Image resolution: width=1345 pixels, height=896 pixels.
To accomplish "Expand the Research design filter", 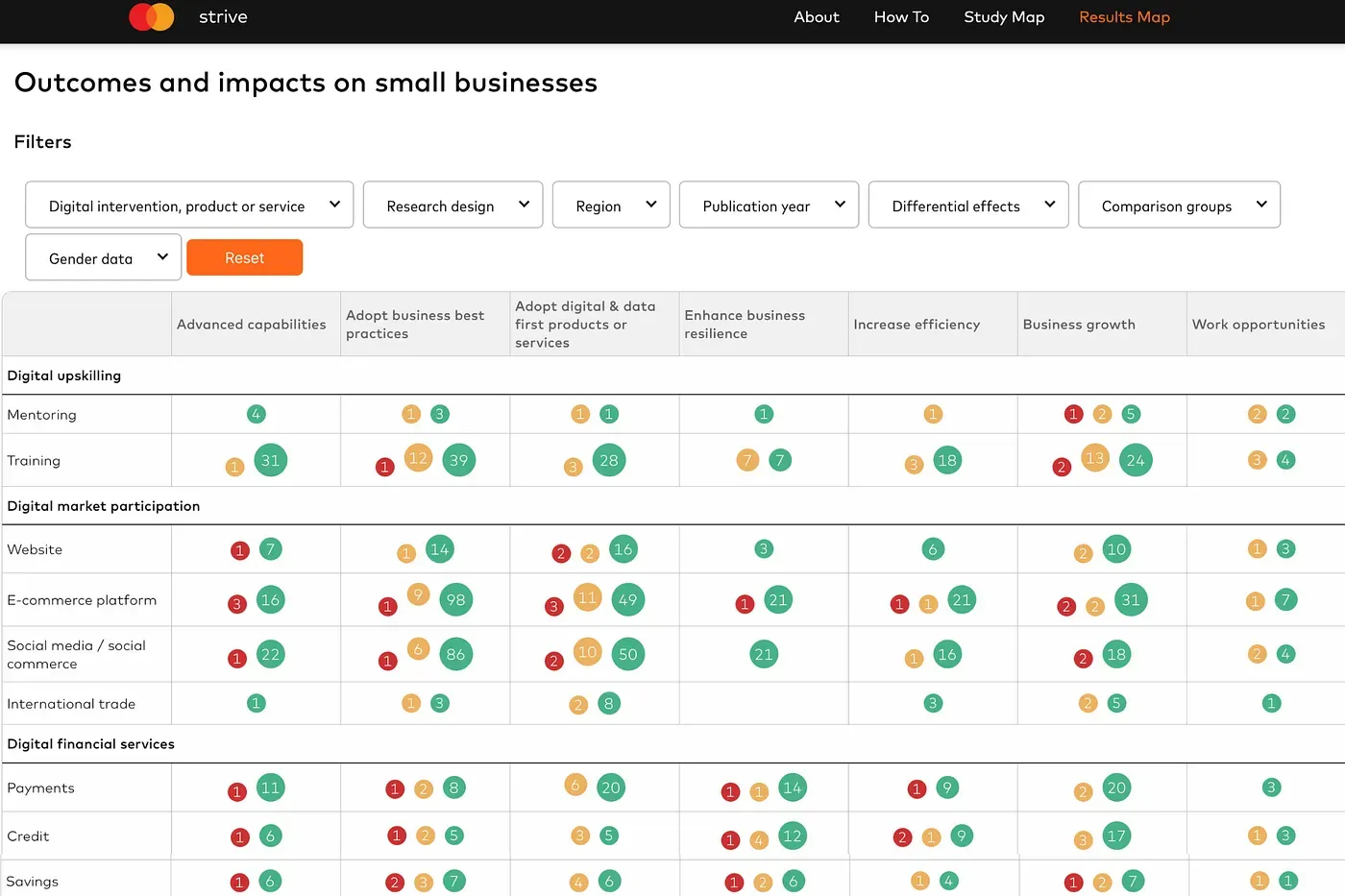I will point(452,206).
